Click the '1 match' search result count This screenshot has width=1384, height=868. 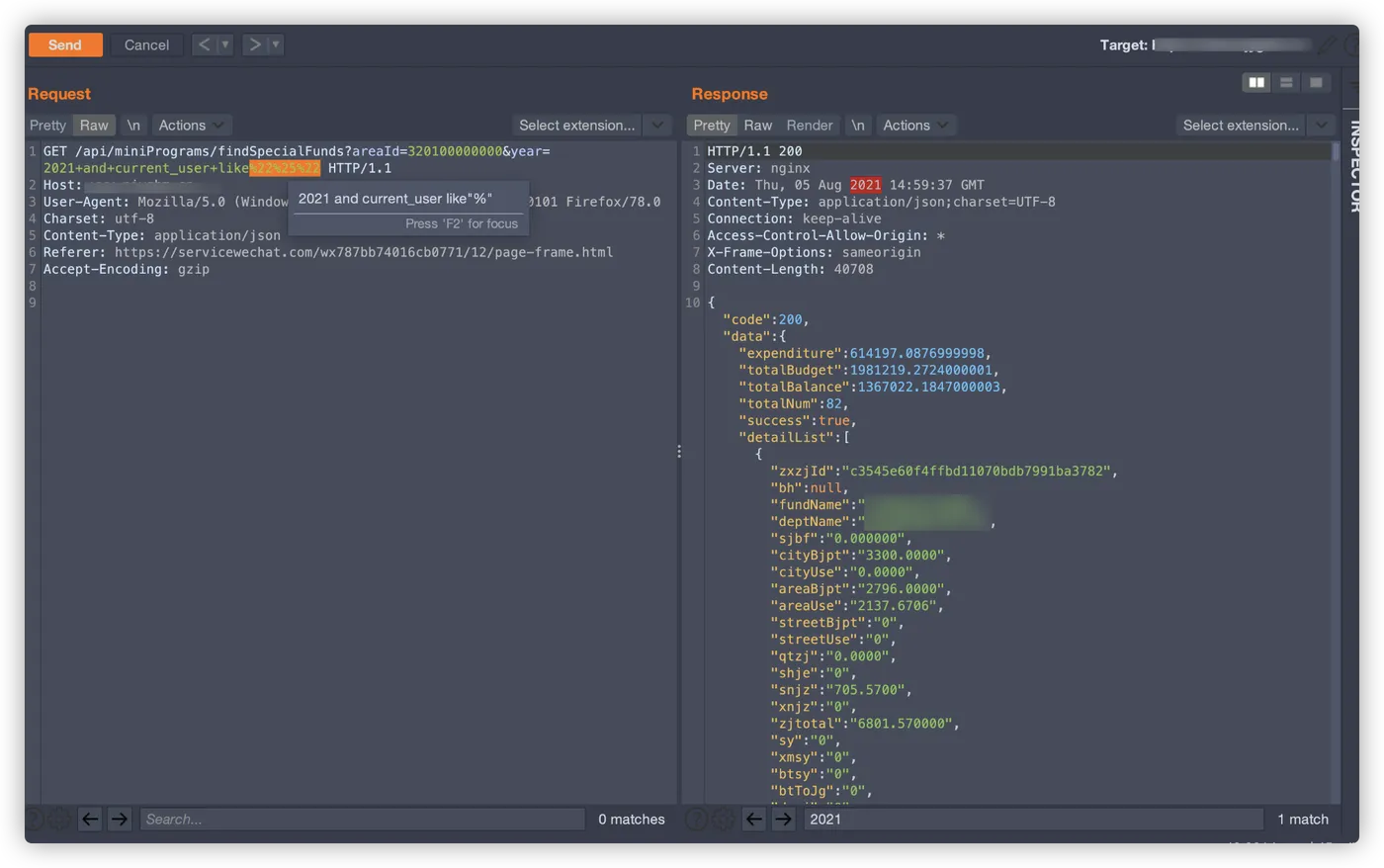point(1303,819)
